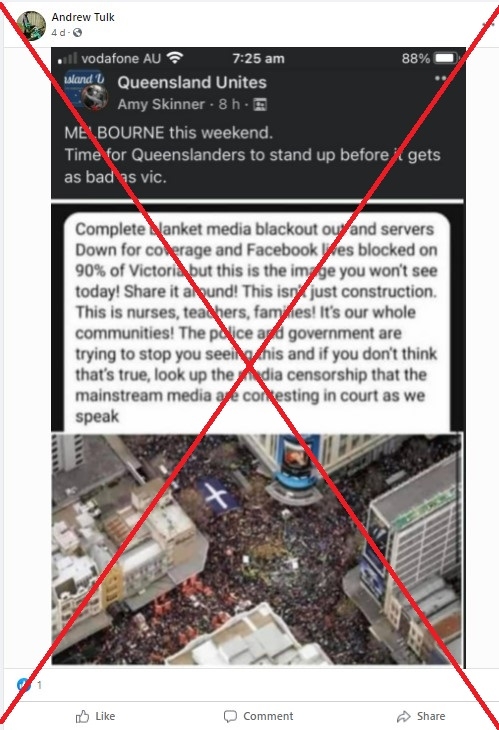Open the three-dot menu on Queensland Unites post

[x=440, y=78]
